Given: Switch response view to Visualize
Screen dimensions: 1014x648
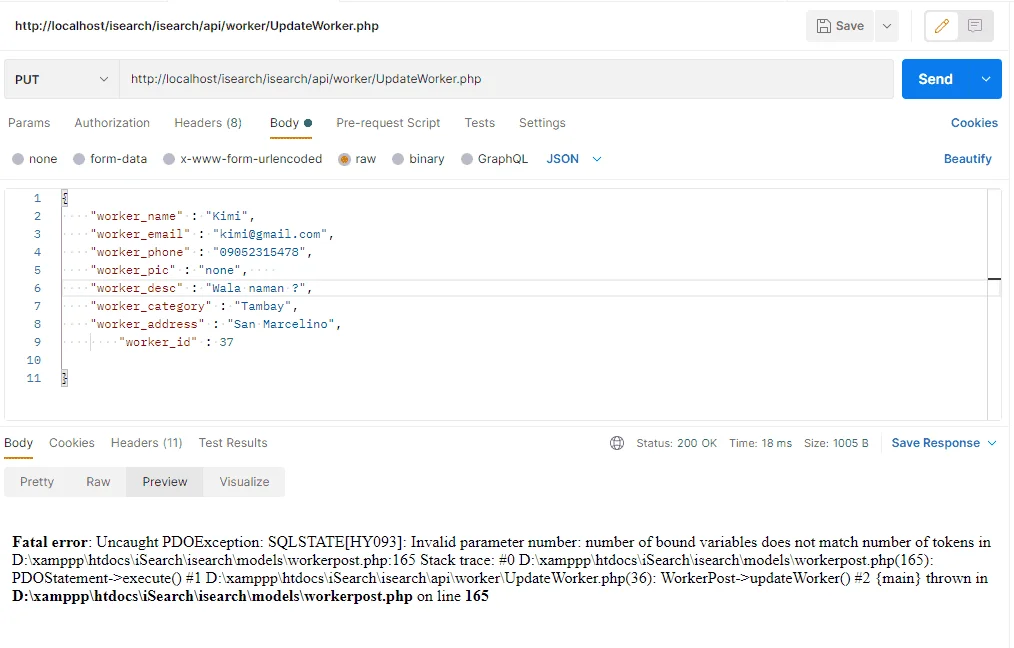Looking at the screenshot, I should [244, 482].
